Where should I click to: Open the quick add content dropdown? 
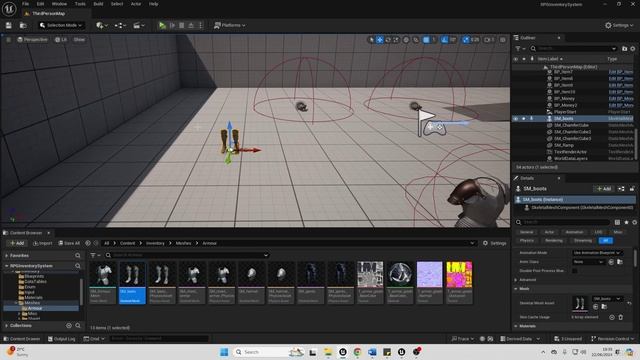coord(102,25)
